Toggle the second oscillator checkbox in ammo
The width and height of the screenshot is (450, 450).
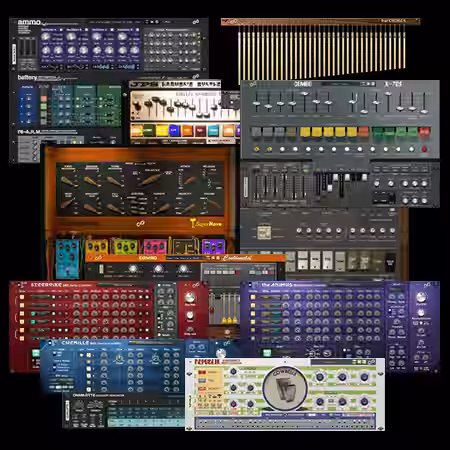click(87, 30)
